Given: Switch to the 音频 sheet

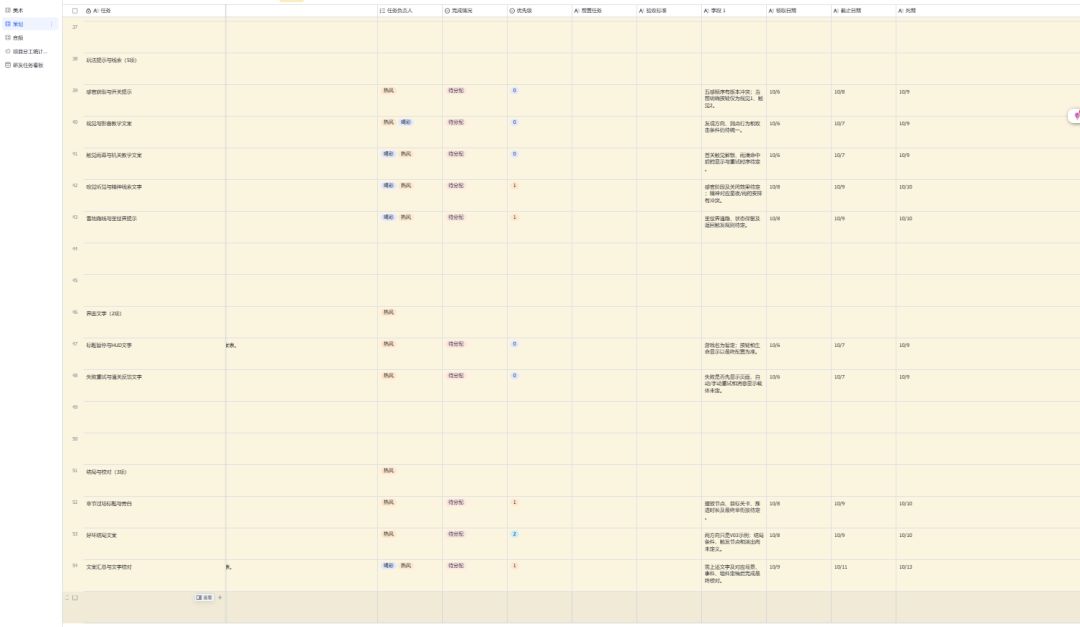Looking at the screenshot, I should (x=18, y=38).
